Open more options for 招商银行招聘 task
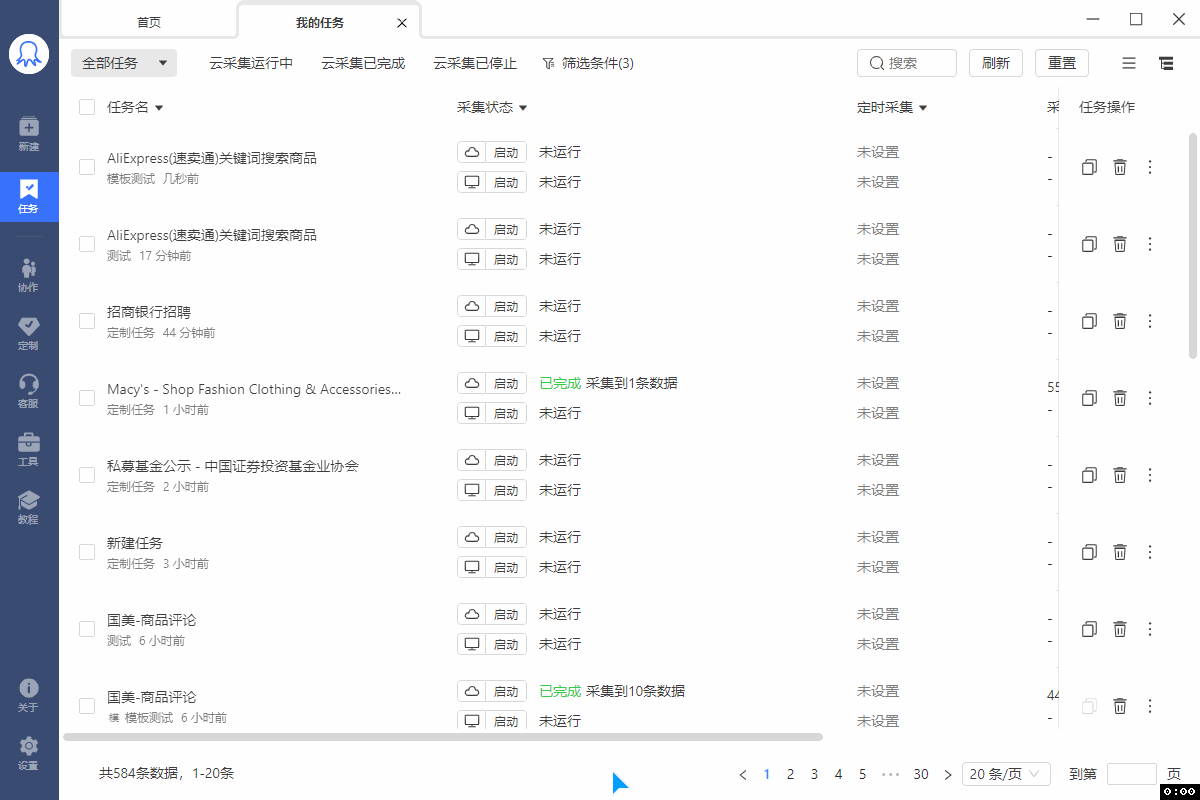Image resolution: width=1200 pixels, height=800 pixels. pyautogui.click(x=1150, y=321)
